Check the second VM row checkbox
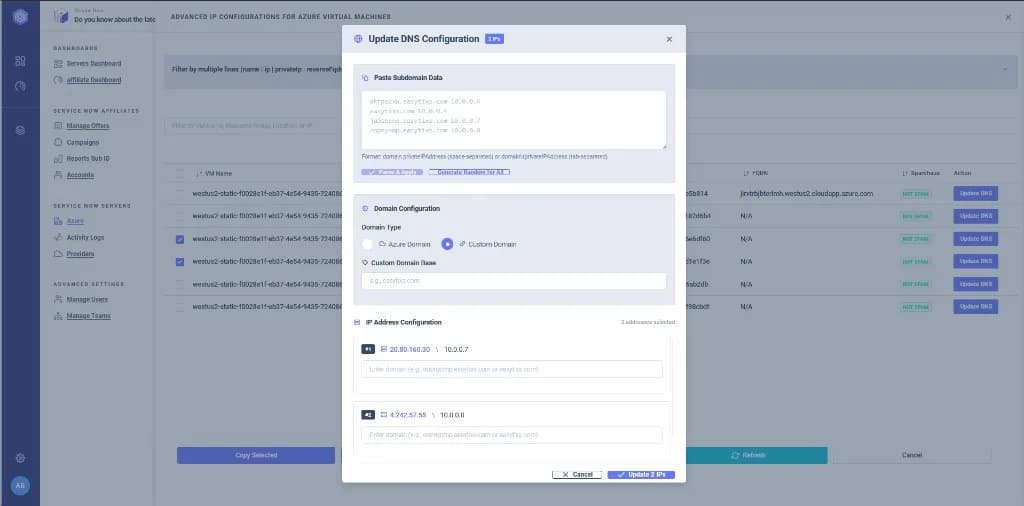The width and height of the screenshot is (1024, 506). click(x=180, y=216)
